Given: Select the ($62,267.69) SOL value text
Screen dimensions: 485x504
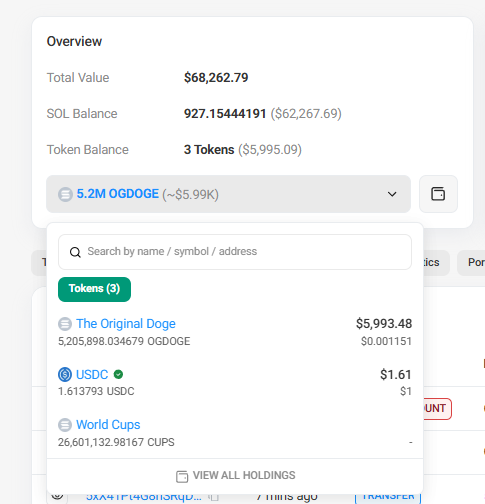Looking at the screenshot, I should [x=306, y=114].
